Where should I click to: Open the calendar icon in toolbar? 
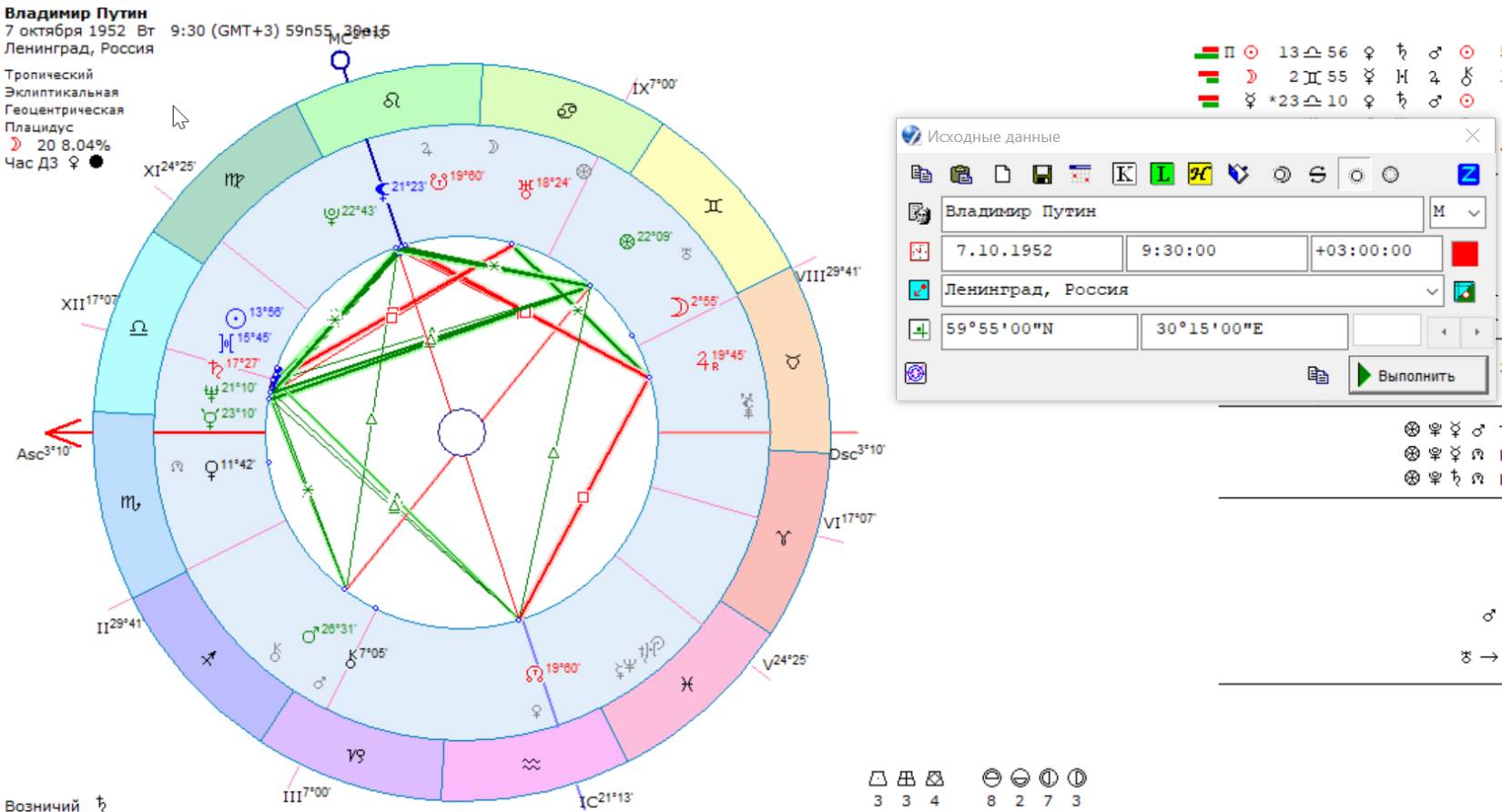point(1081,175)
